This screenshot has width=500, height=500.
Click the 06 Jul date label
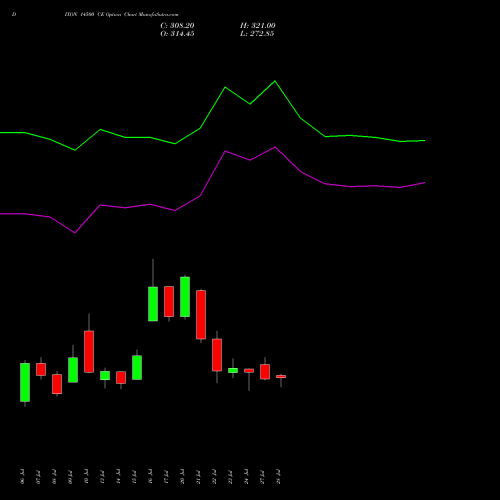22,477
